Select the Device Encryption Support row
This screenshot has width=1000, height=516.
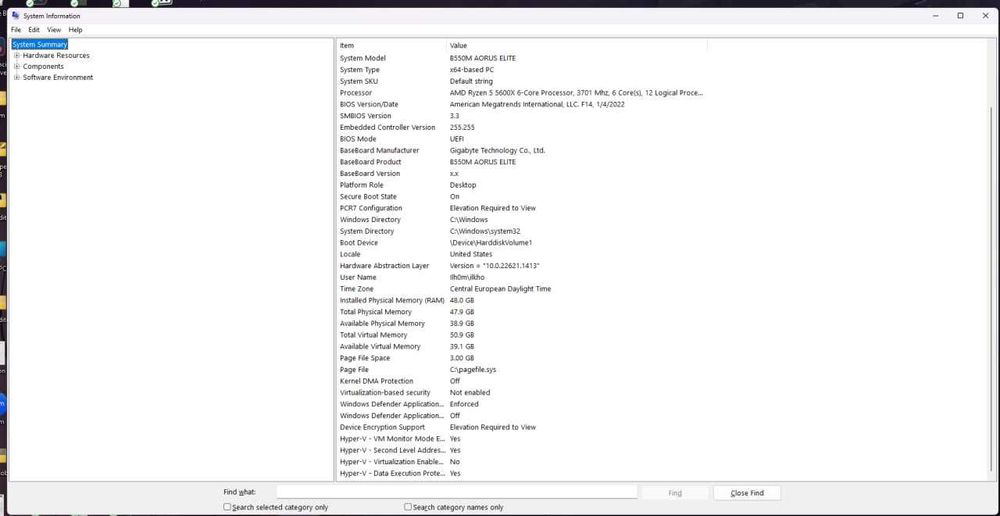(522, 427)
